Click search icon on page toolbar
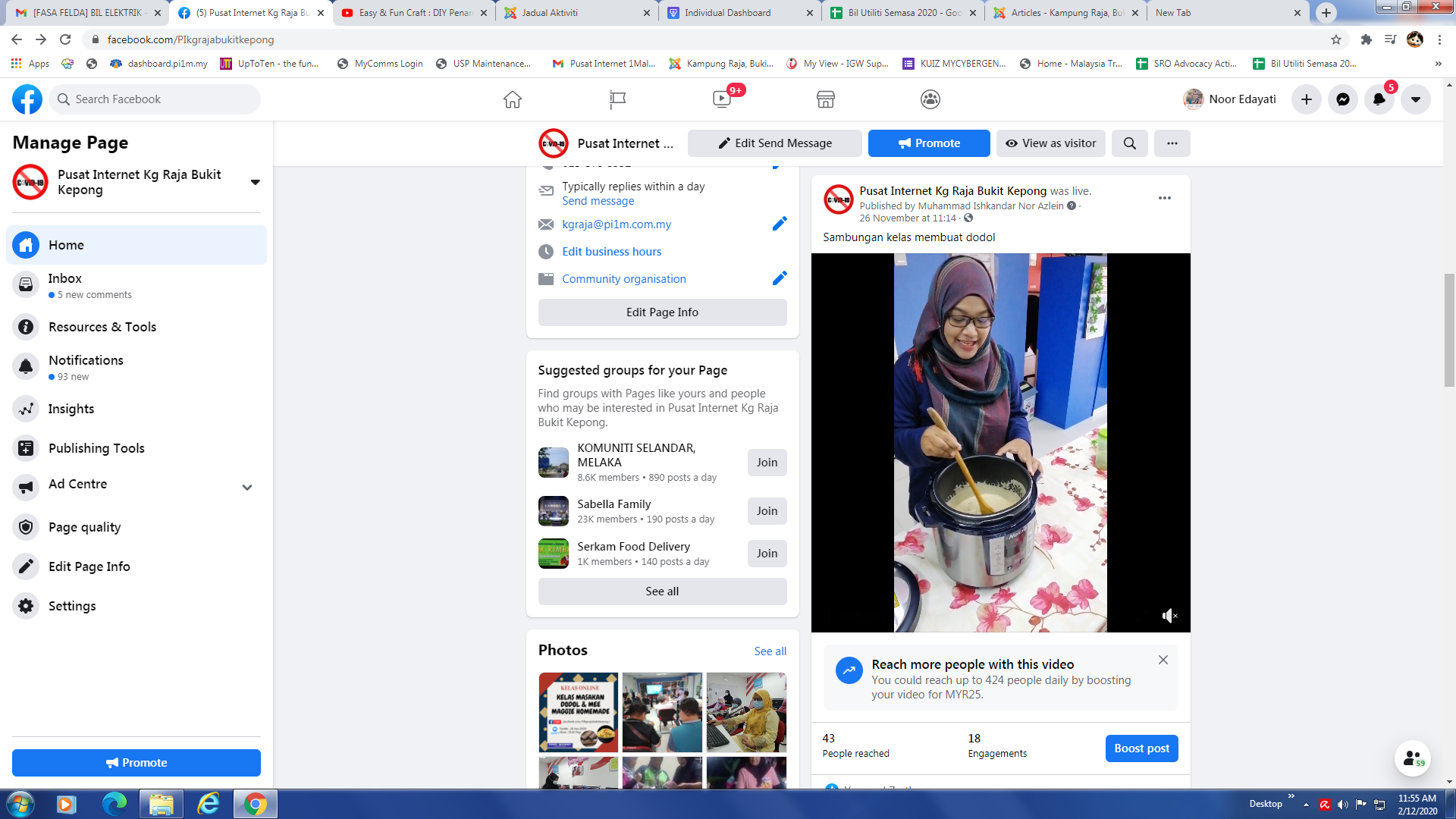 tap(1129, 143)
